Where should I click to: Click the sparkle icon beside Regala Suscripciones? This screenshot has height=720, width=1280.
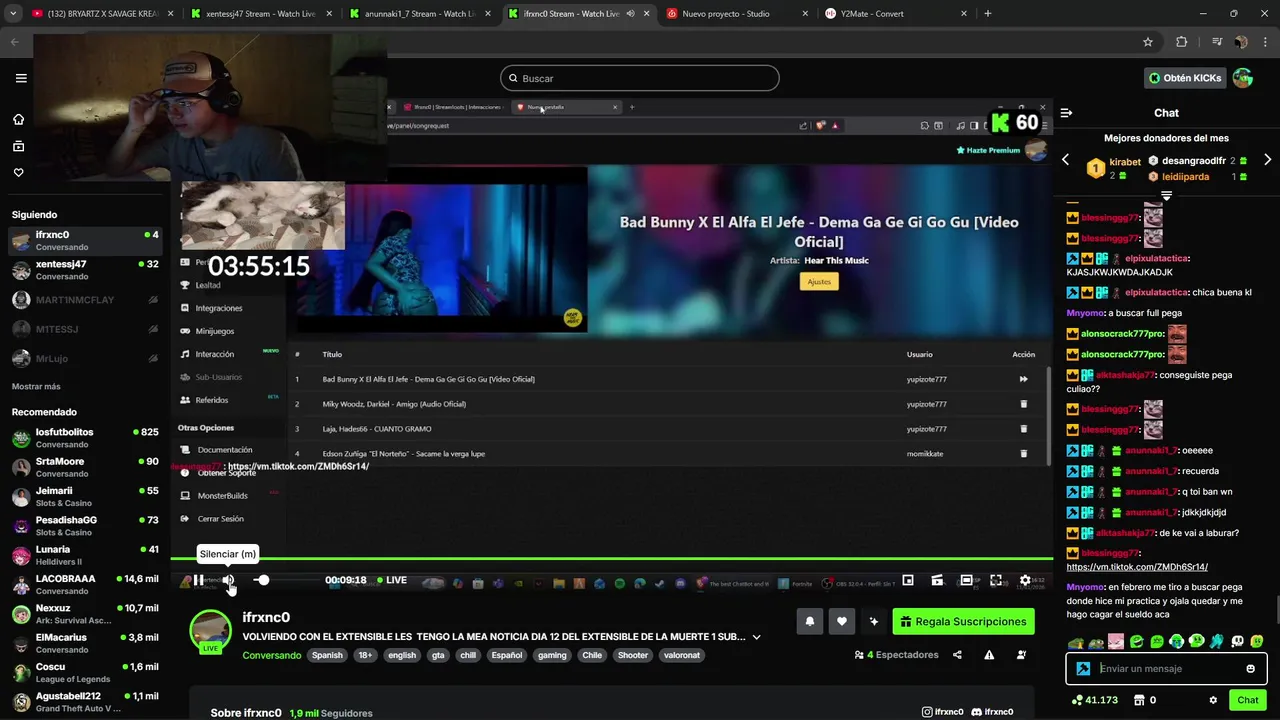873,621
